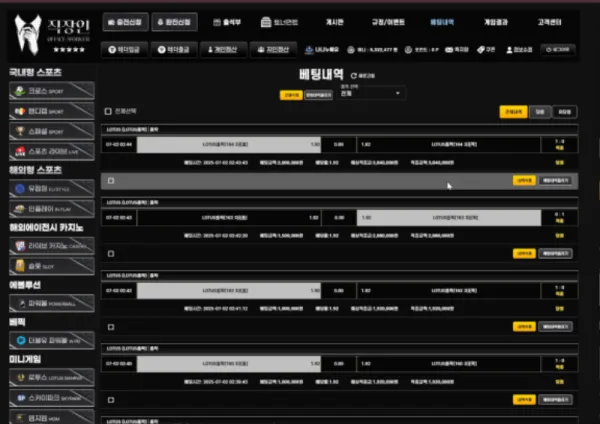Open the 쿠폰 tag icon in header

point(481,50)
